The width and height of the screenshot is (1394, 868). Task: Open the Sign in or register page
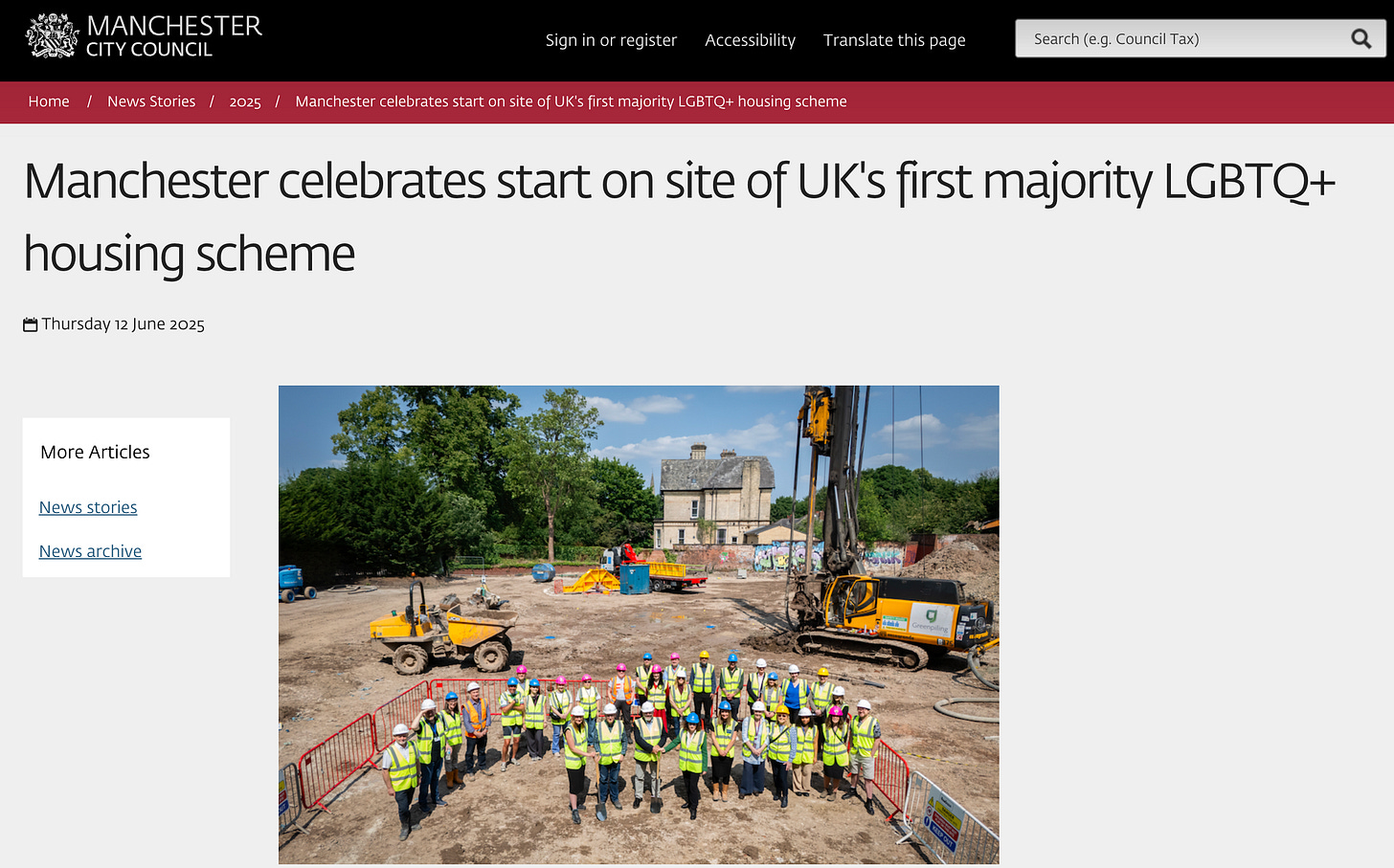[611, 40]
